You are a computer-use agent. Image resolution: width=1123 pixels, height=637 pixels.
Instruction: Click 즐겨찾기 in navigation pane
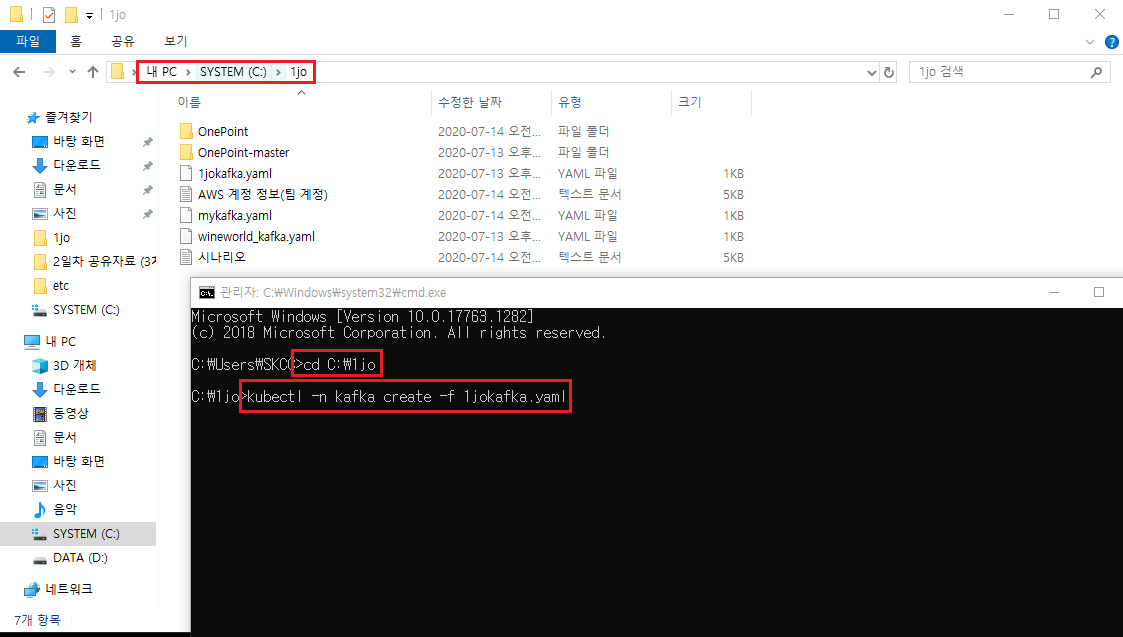(x=69, y=117)
